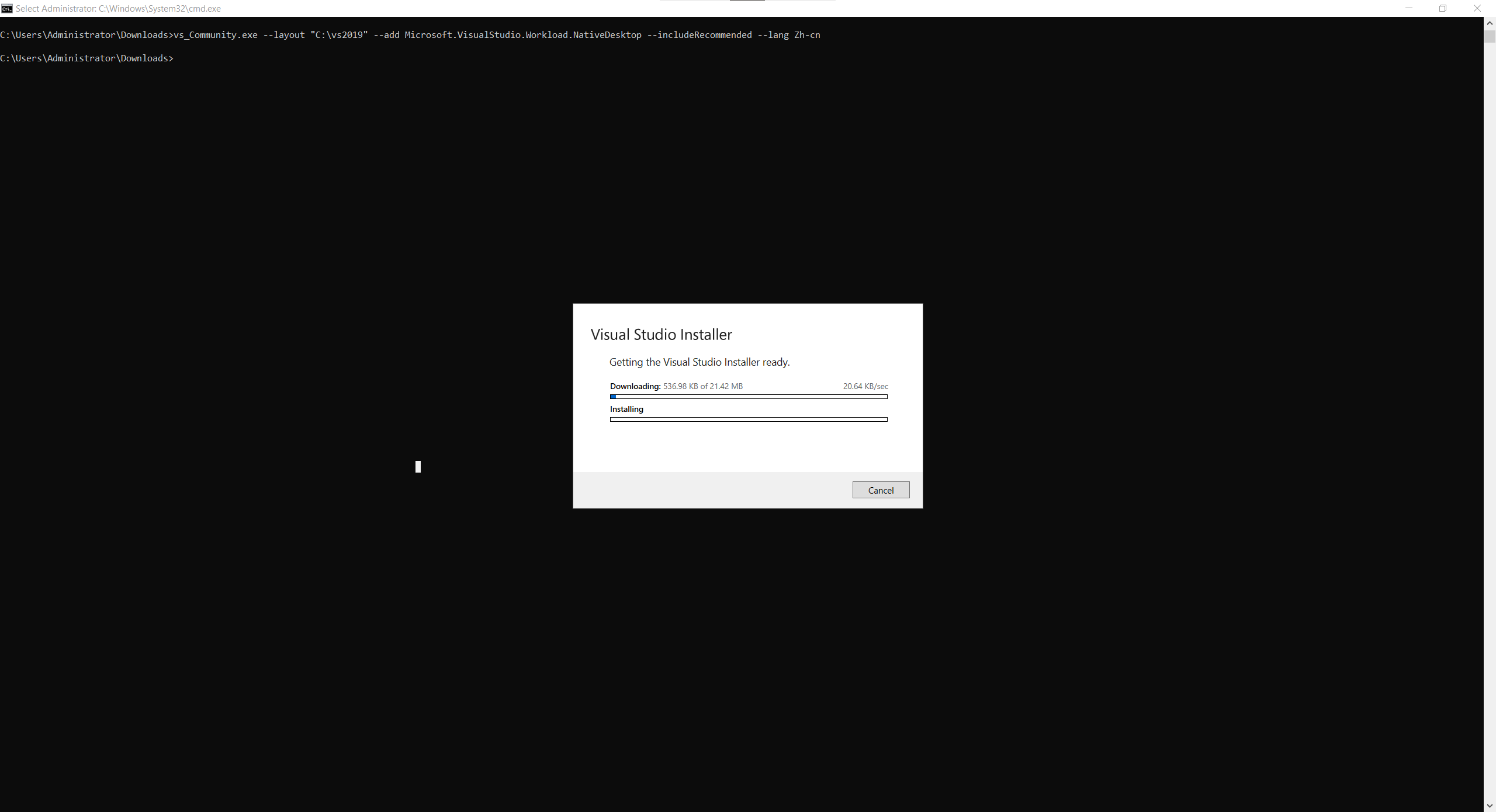The height and width of the screenshot is (812, 1496).
Task: Click the white console cursor block
Action: pyautogui.click(x=418, y=467)
